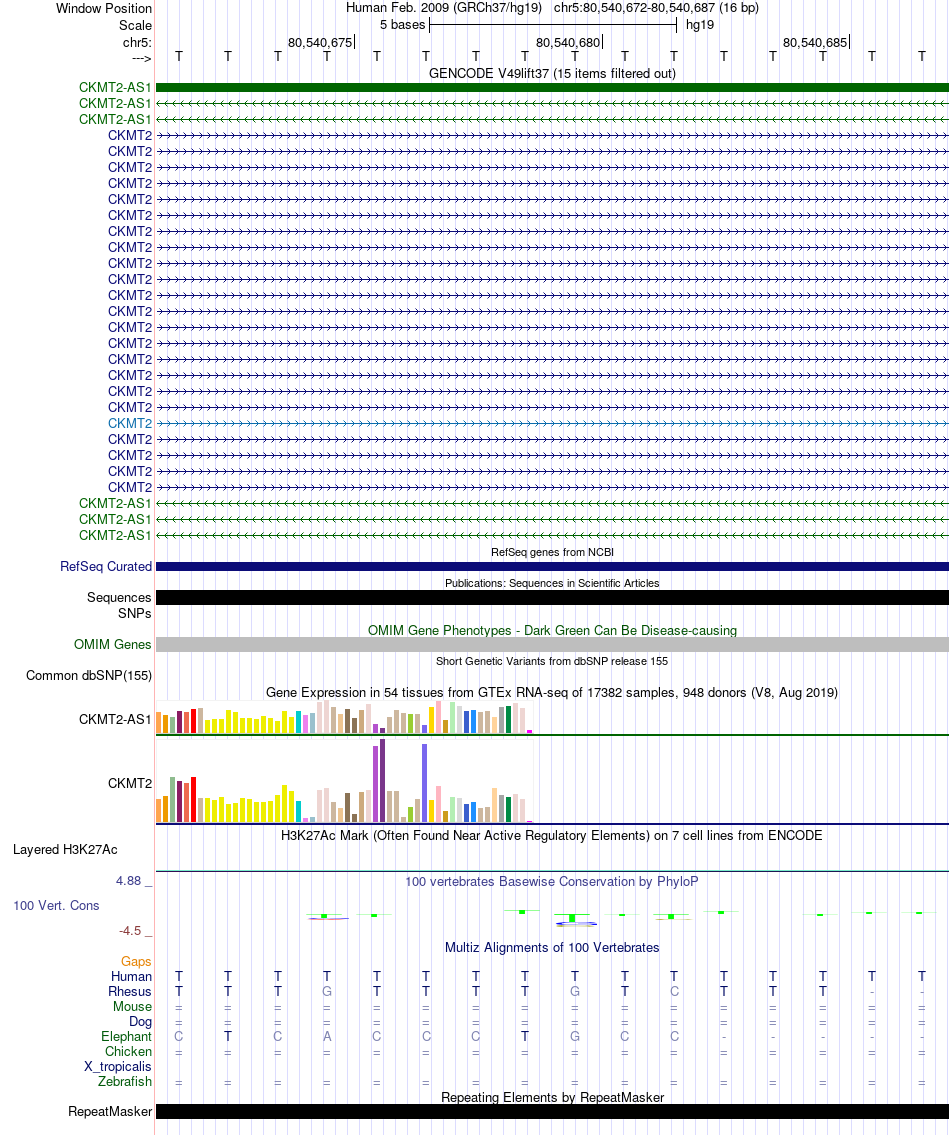Click the Common dbSNP(155) track label
Image resolution: width=950 pixels, height=1135 pixels.
pyautogui.click(x=89, y=675)
